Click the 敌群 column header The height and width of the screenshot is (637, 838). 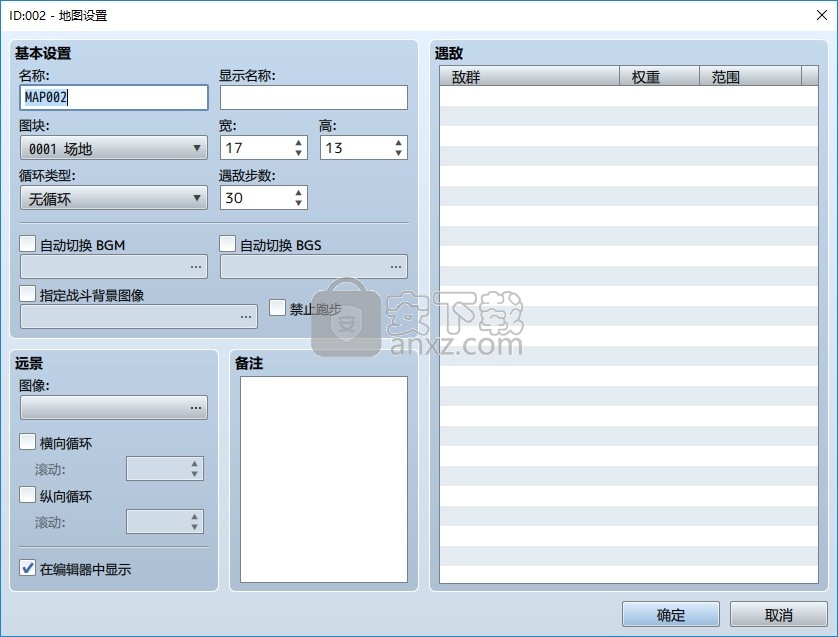point(529,76)
